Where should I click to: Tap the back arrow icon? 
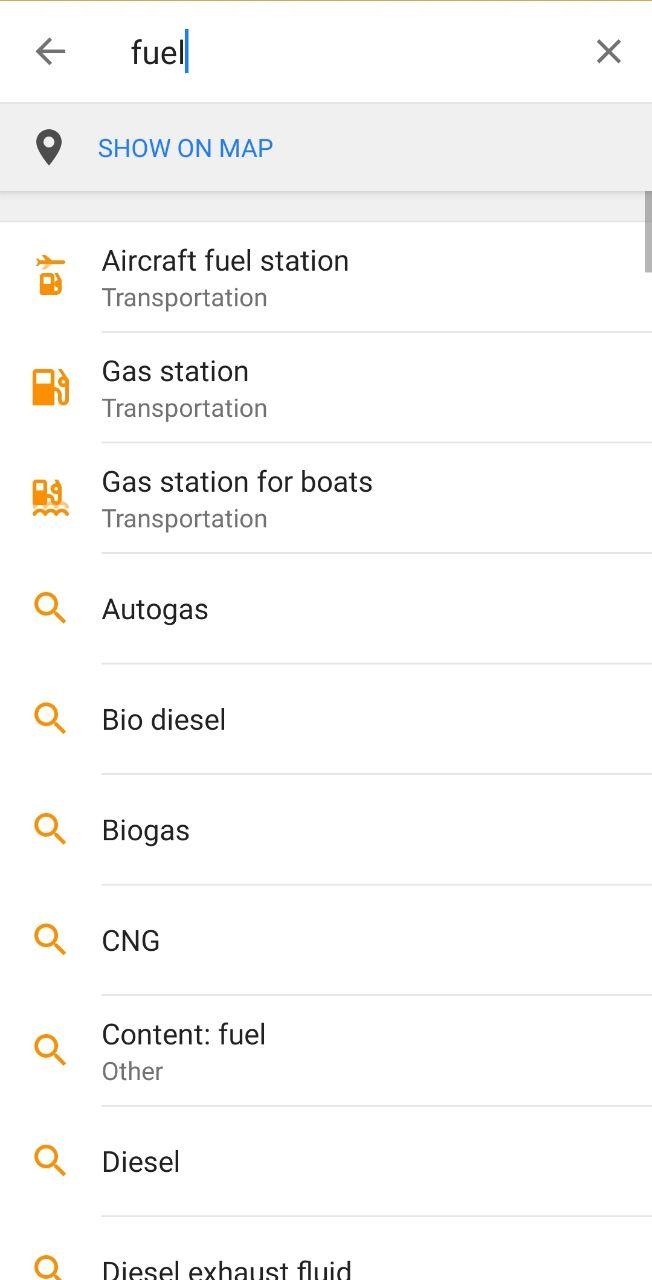[50, 51]
